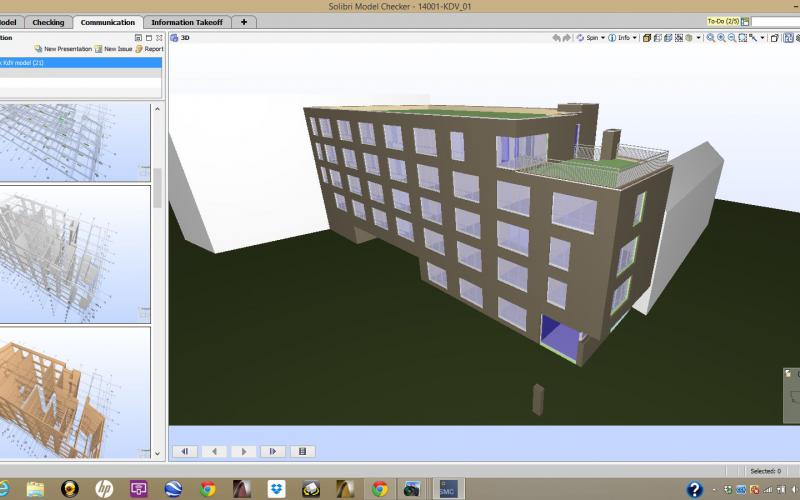The height and width of the screenshot is (500, 800).
Task: Jump to first presentation slide
Action: (185, 452)
